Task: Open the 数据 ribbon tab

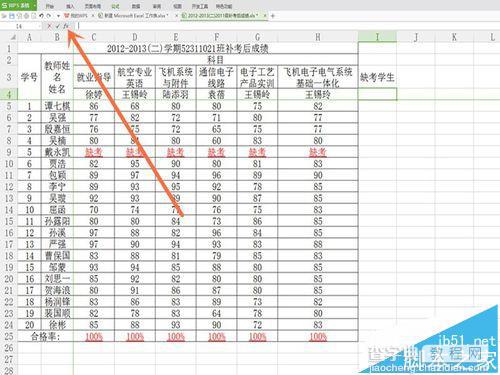Action: pyautogui.click(x=136, y=6)
